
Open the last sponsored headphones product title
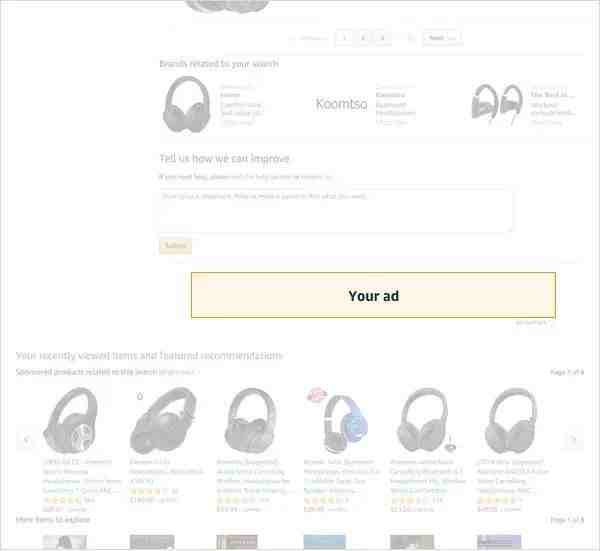click(512, 476)
